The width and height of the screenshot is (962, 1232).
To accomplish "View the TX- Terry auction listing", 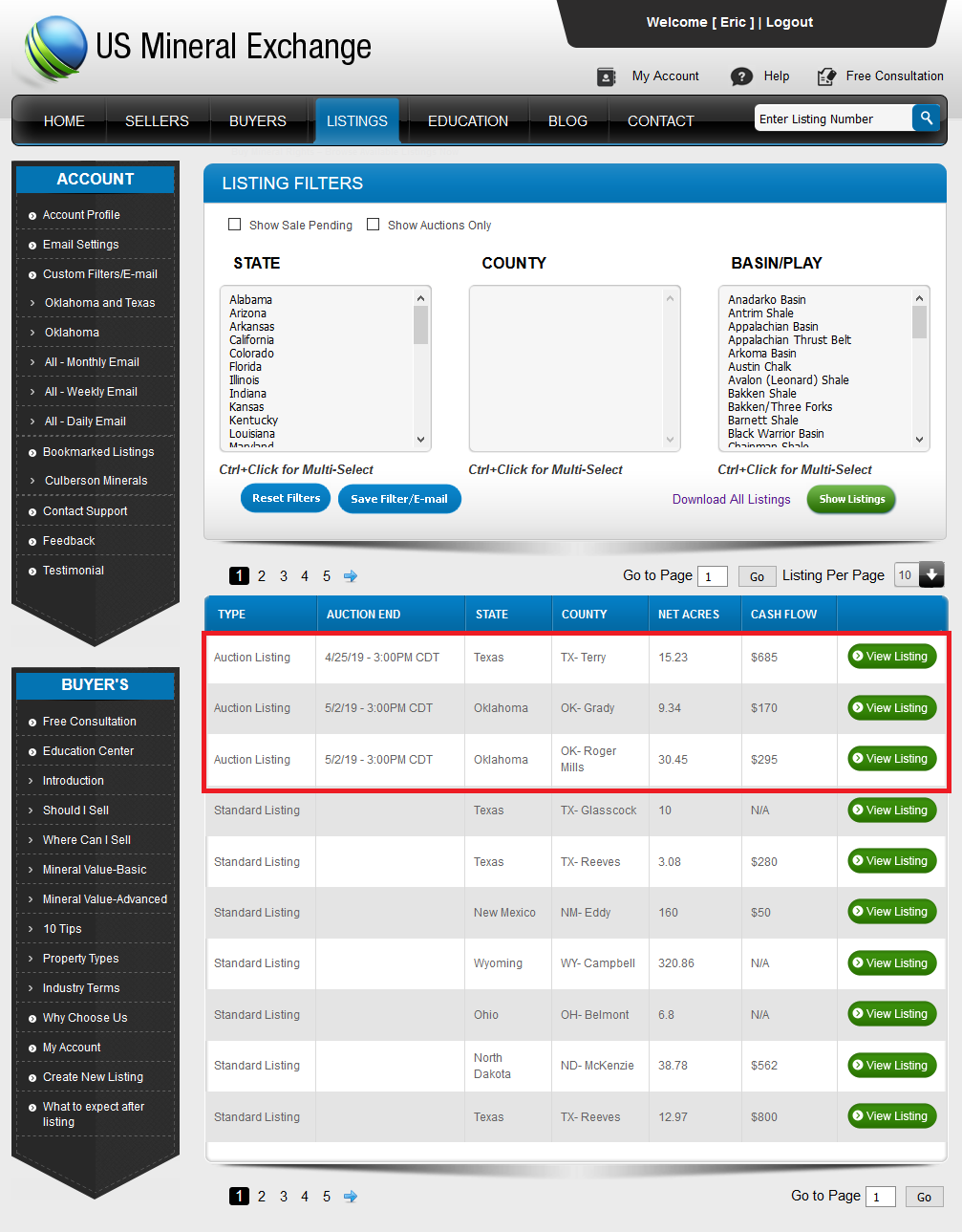I will (891, 657).
